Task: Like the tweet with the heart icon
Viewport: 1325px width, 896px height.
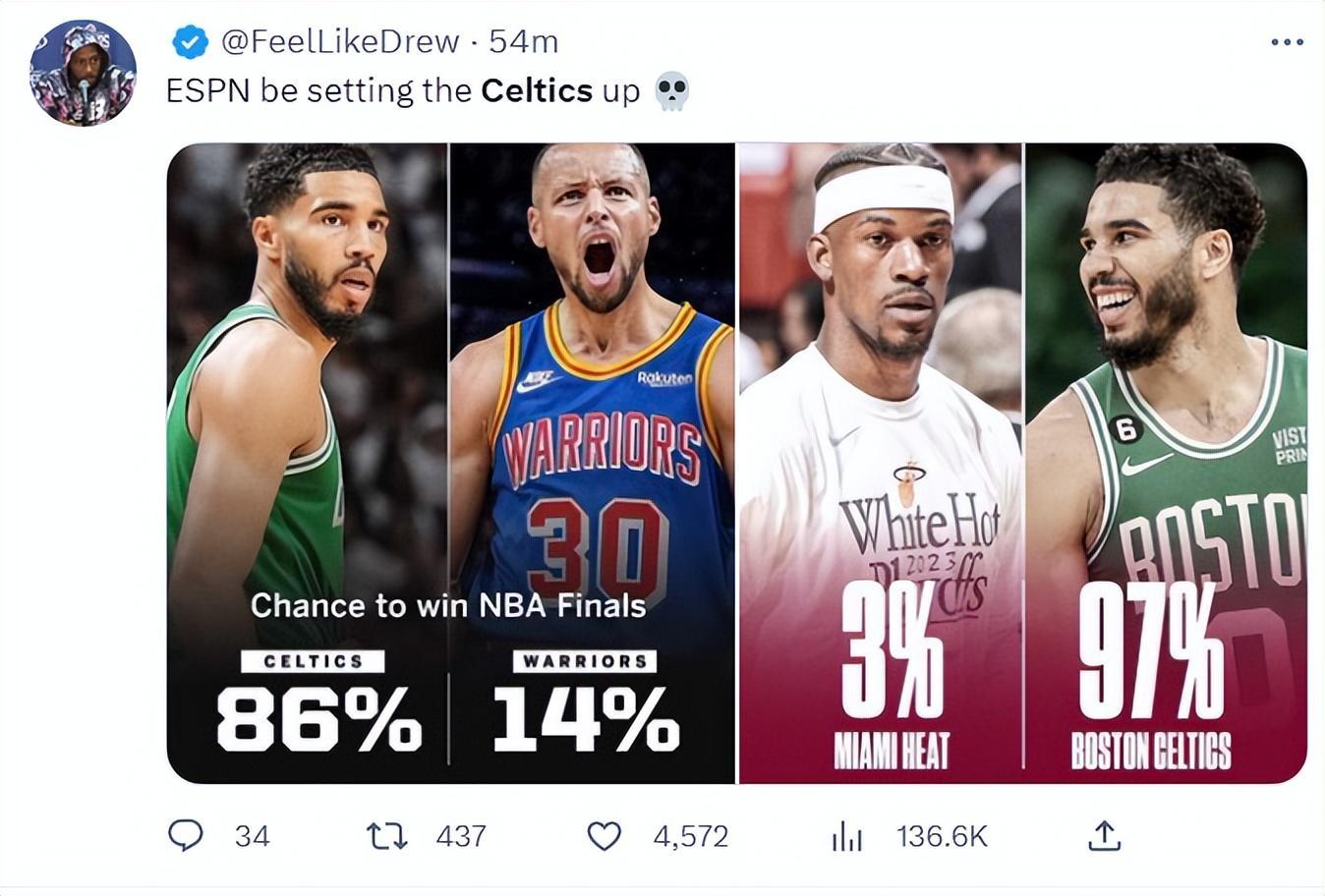Action: pos(604,836)
